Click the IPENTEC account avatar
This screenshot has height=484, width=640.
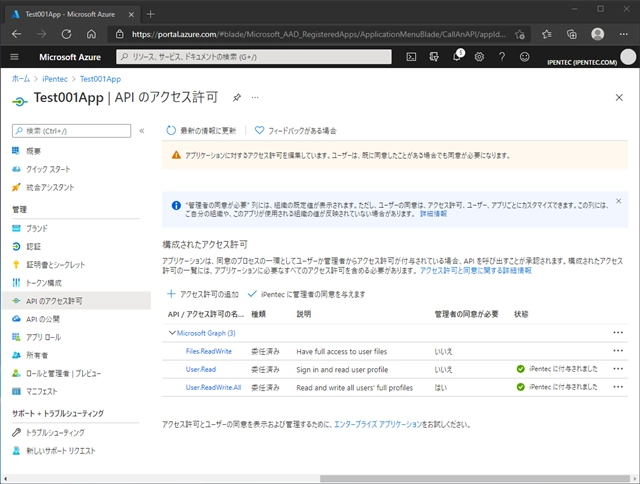(x=628, y=57)
